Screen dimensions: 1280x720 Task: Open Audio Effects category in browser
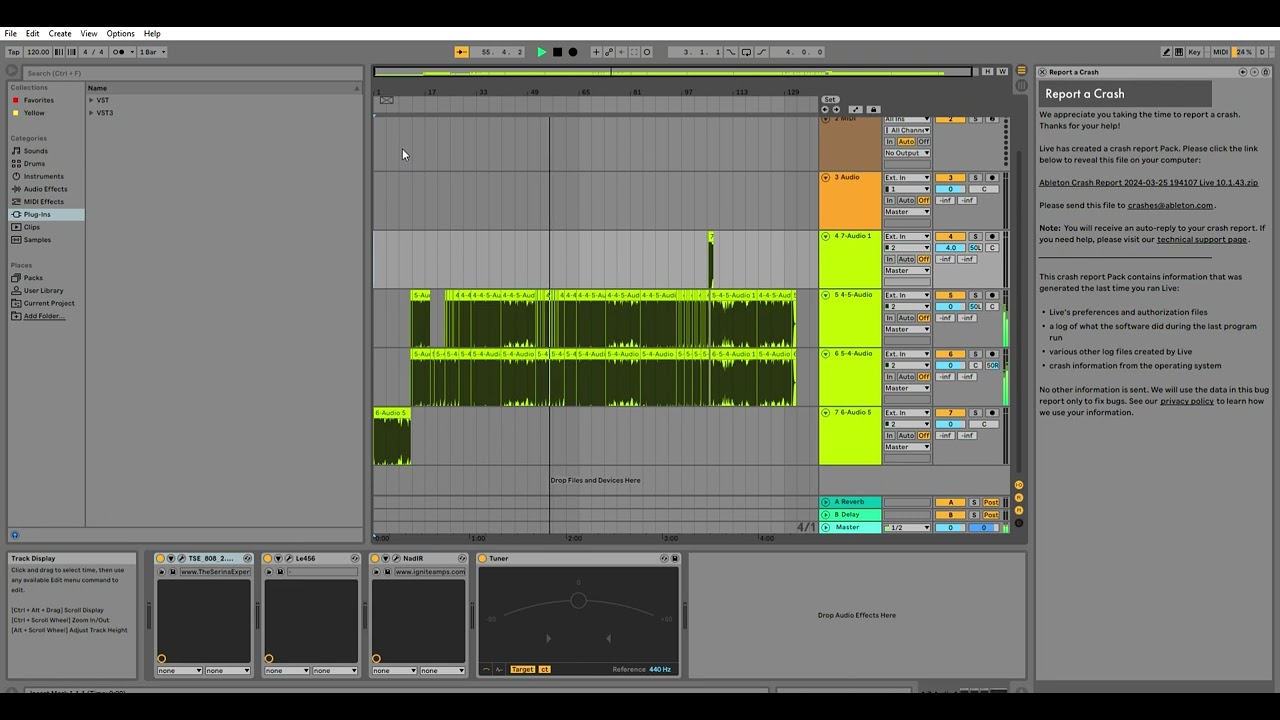pos(45,189)
